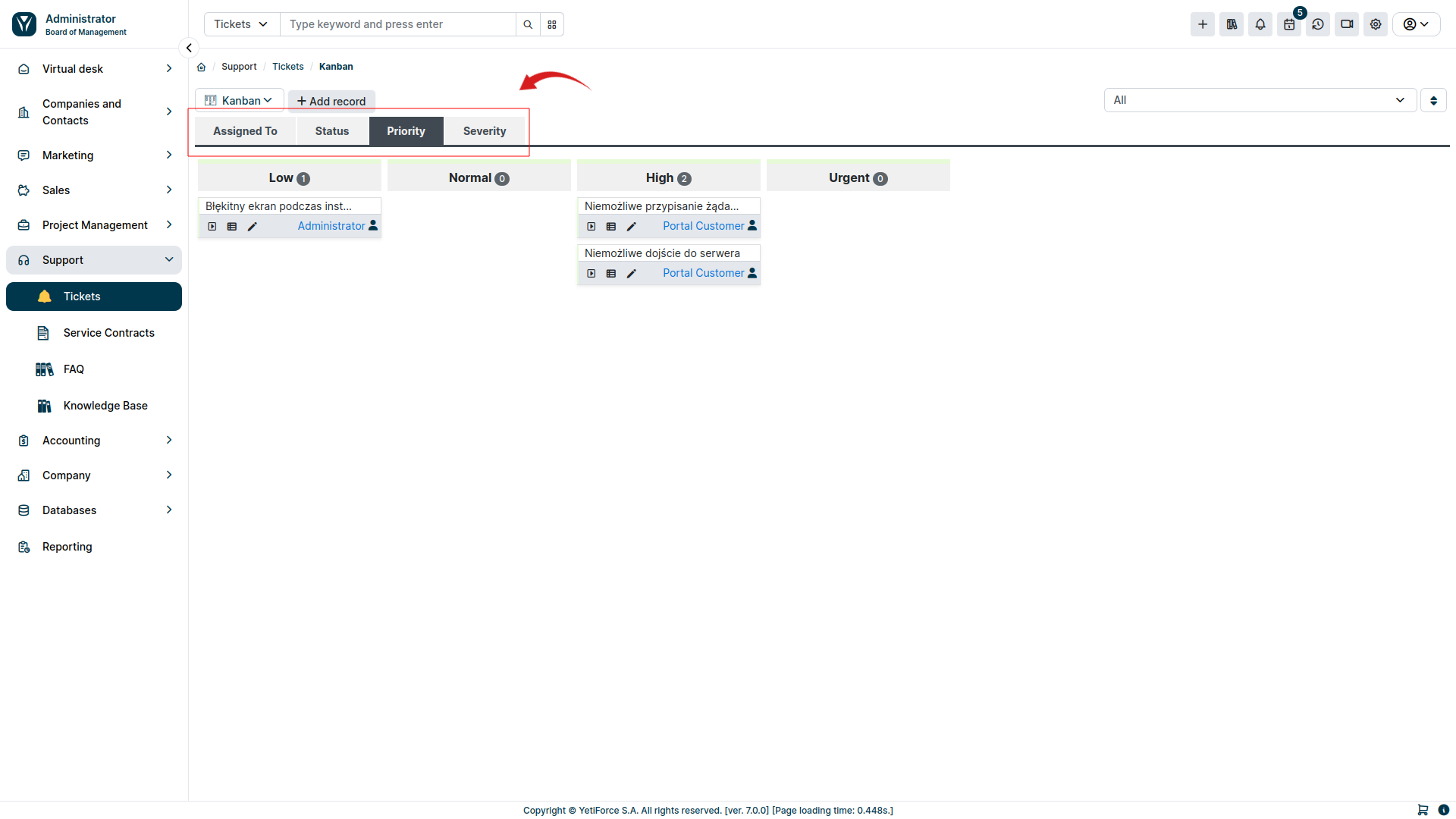Click the 'Assigned To' toggle tab
Image resolution: width=1456 pixels, height=819 pixels.
click(x=245, y=131)
